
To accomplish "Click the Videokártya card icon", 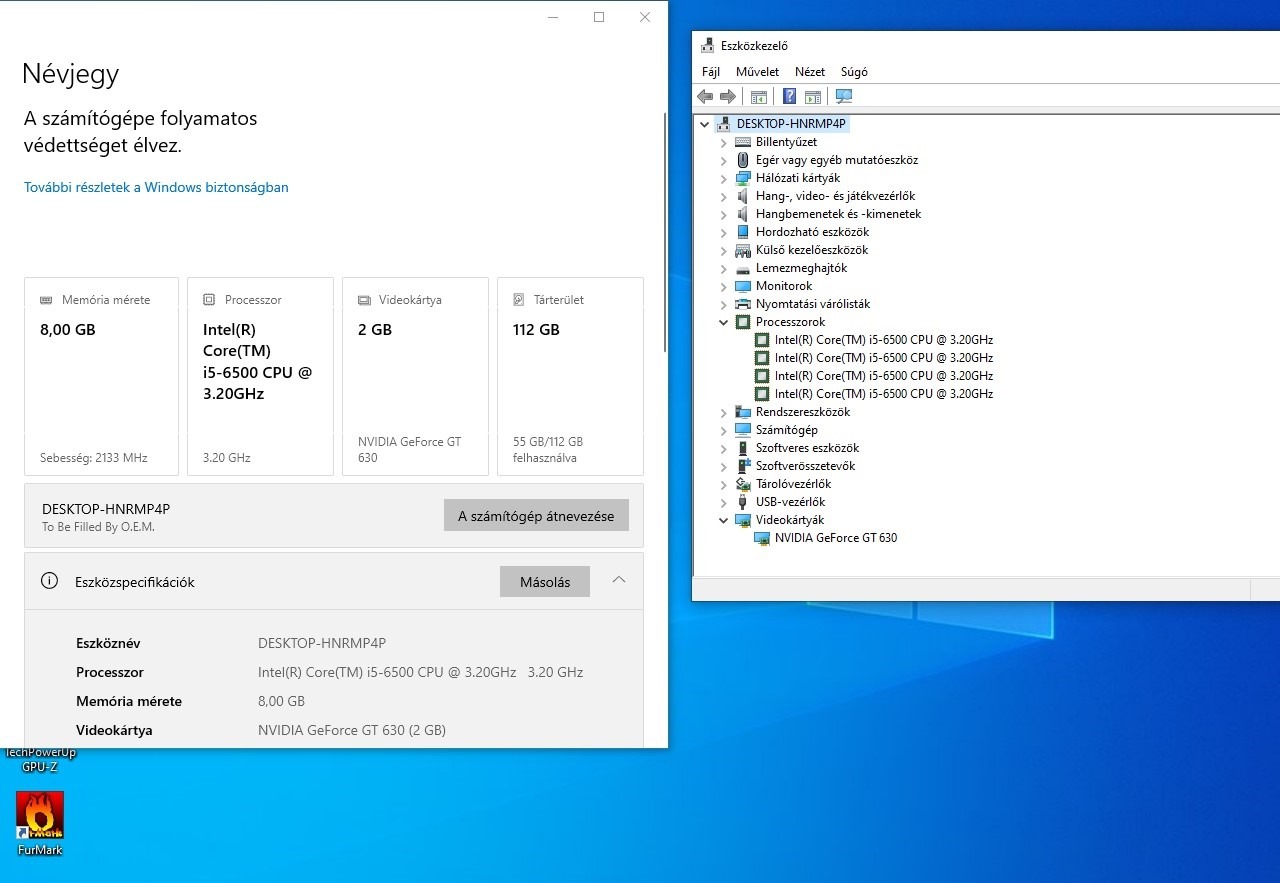I will 364,300.
